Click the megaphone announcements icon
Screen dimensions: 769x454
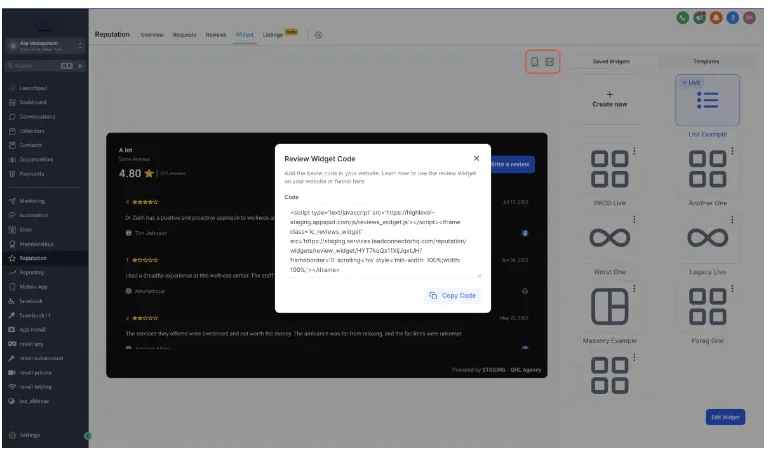(x=699, y=18)
